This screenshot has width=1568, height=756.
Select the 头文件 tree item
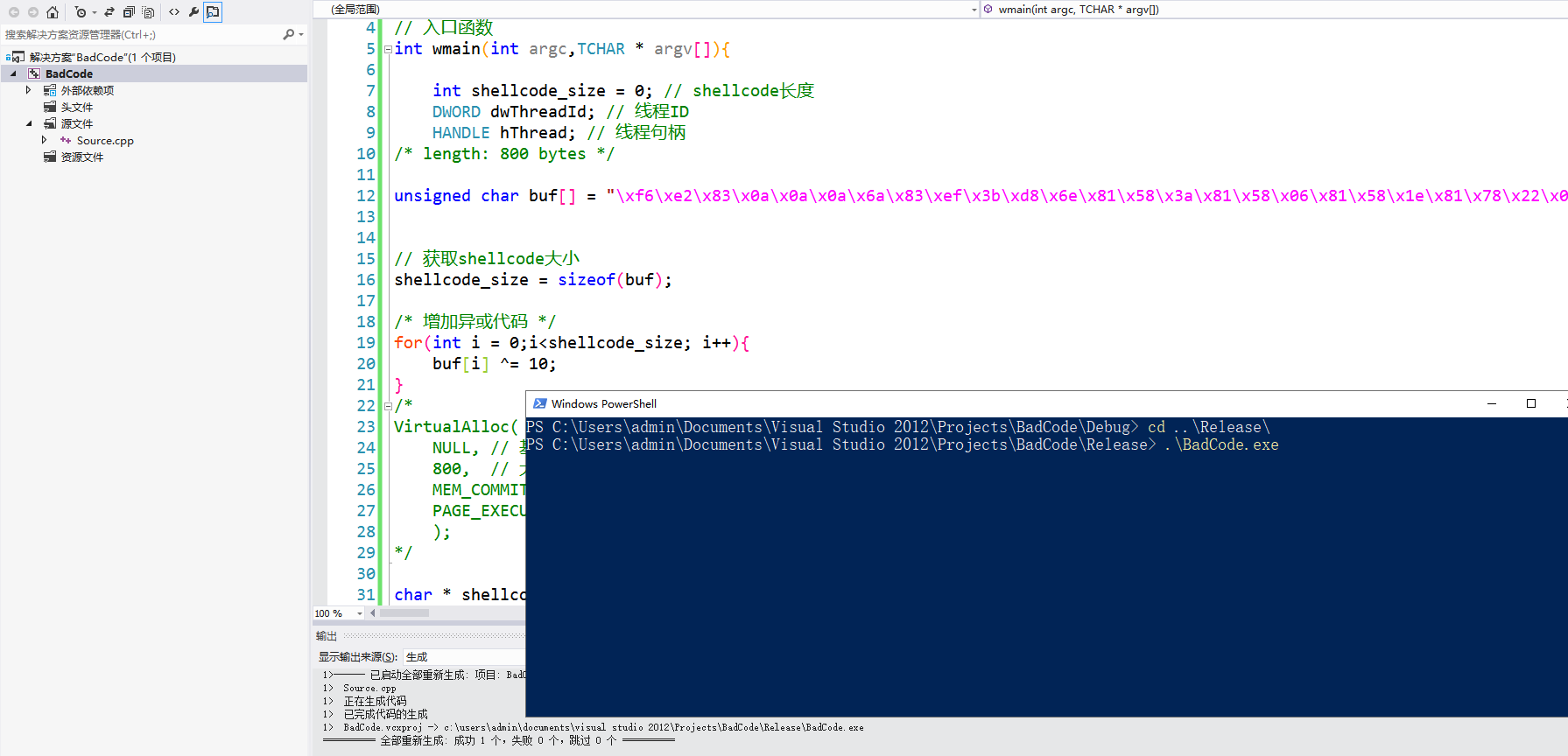click(76, 107)
